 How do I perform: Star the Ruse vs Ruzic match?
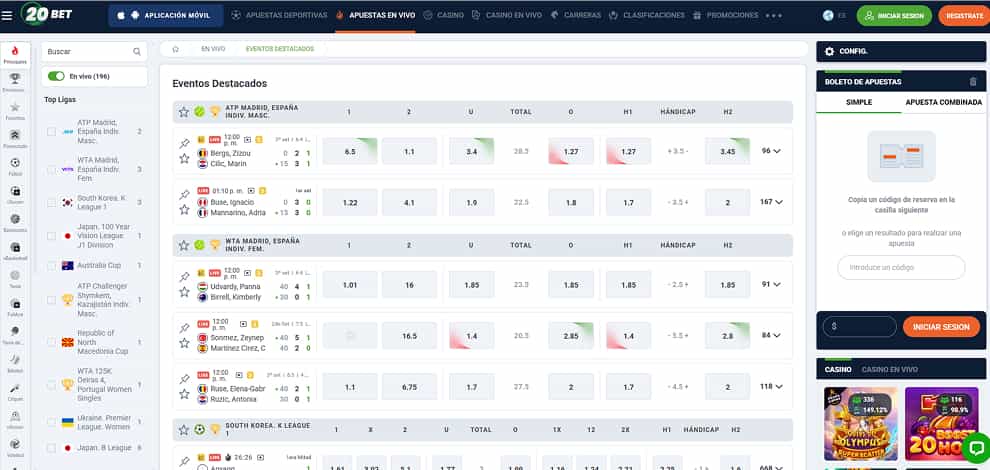tap(184, 394)
